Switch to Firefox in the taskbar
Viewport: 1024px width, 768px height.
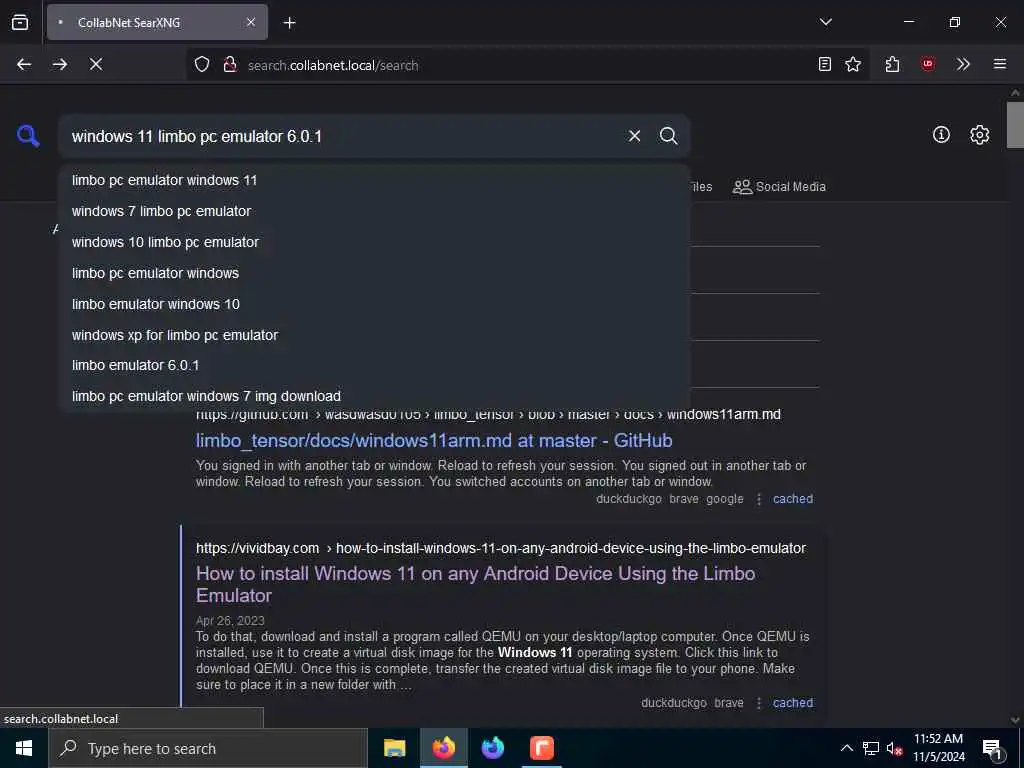click(443, 748)
